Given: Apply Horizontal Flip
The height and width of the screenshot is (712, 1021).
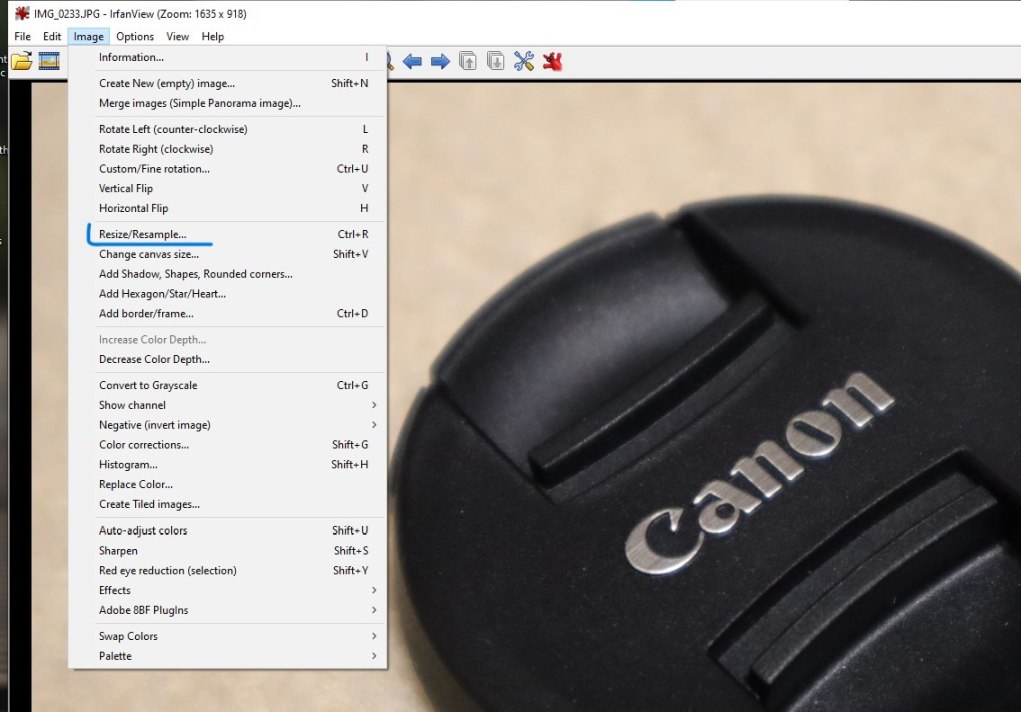Looking at the screenshot, I should click(227, 208).
